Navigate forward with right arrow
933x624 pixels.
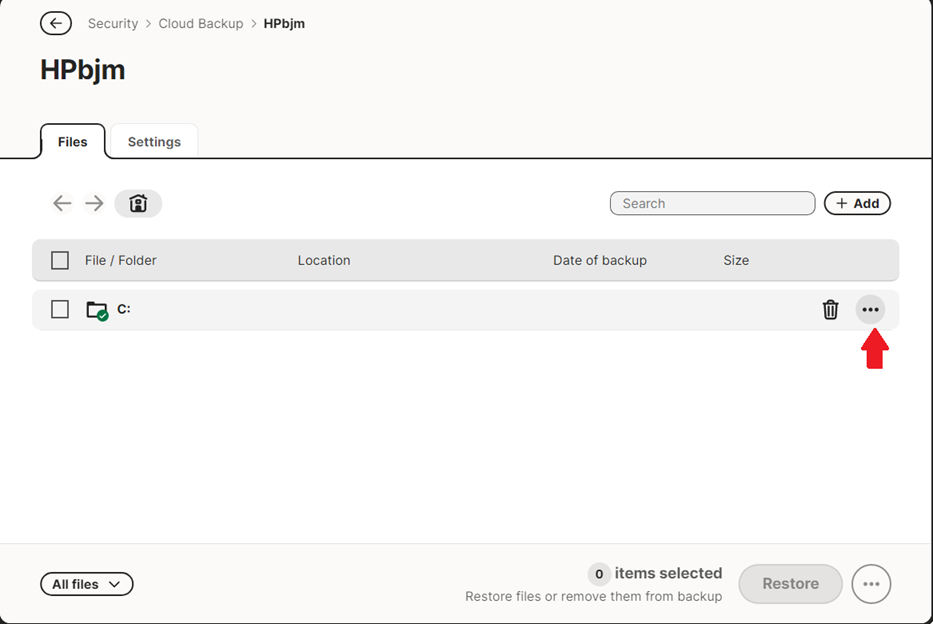(95, 204)
